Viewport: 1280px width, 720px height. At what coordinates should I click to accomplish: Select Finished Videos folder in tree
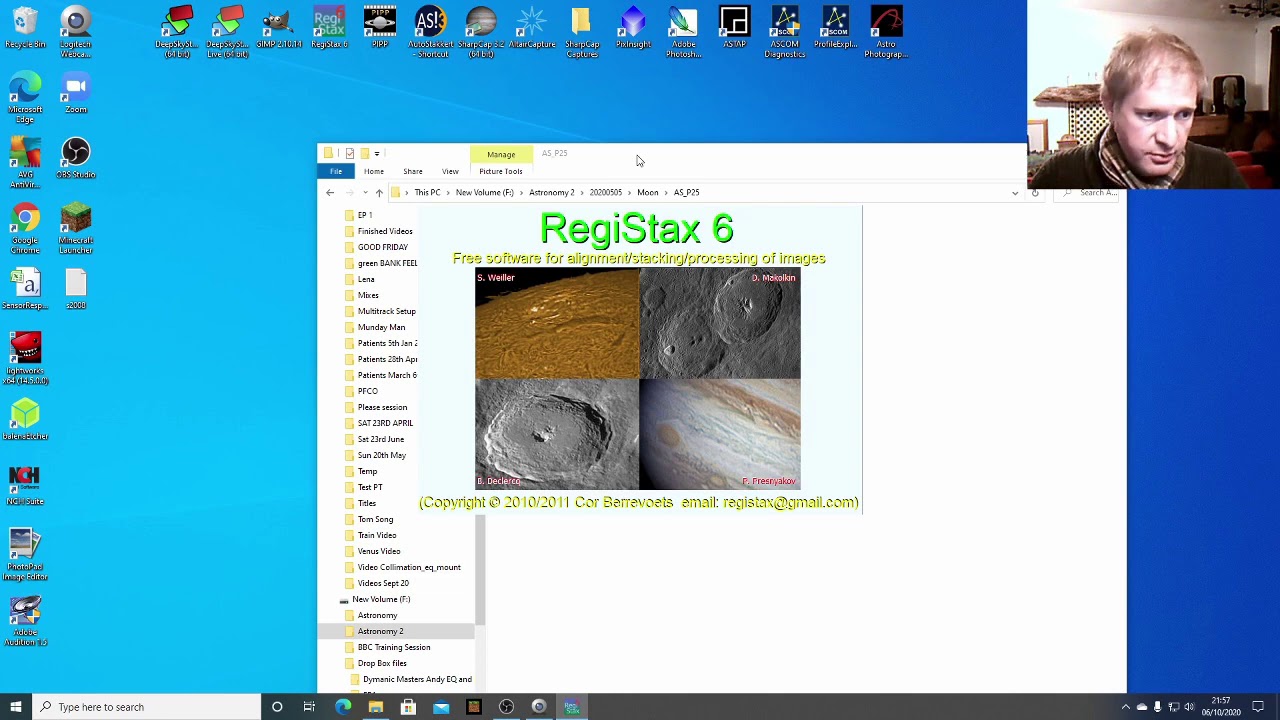[x=385, y=231]
